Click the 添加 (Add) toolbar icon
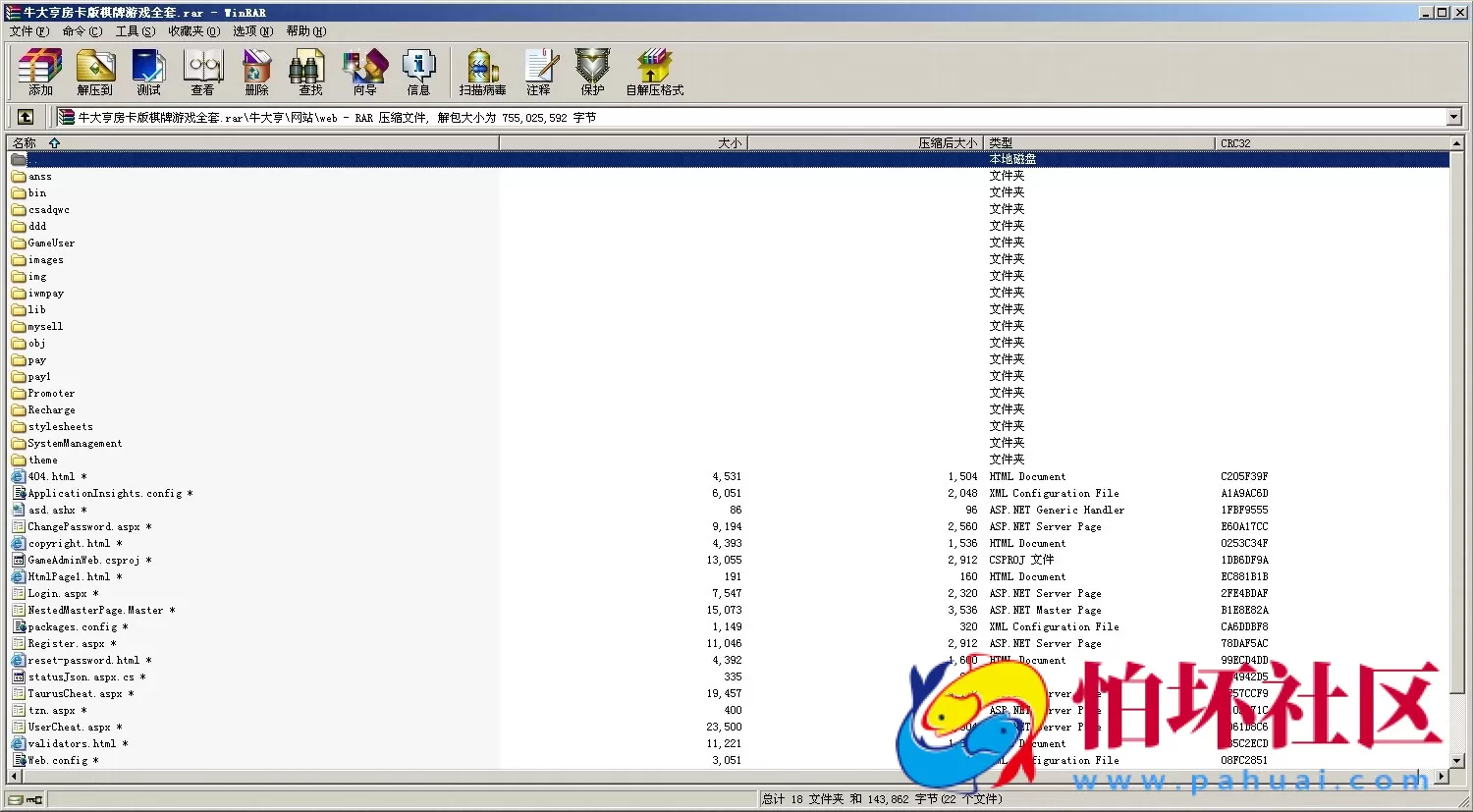Screen dimensions: 1473x812 pos(40,72)
